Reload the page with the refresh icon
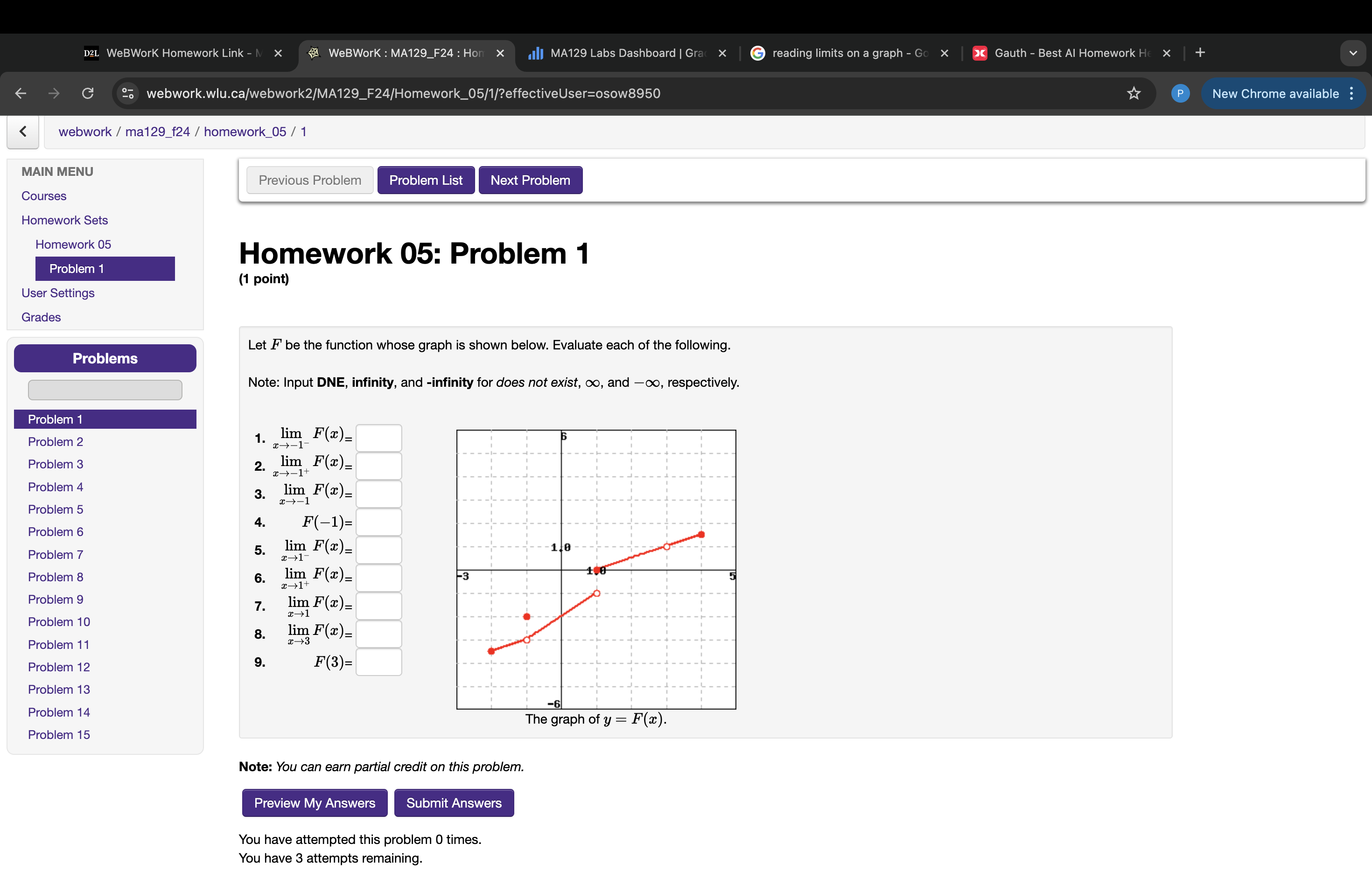Image resolution: width=1372 pixels, height=892 pixels. coord(88,93)
